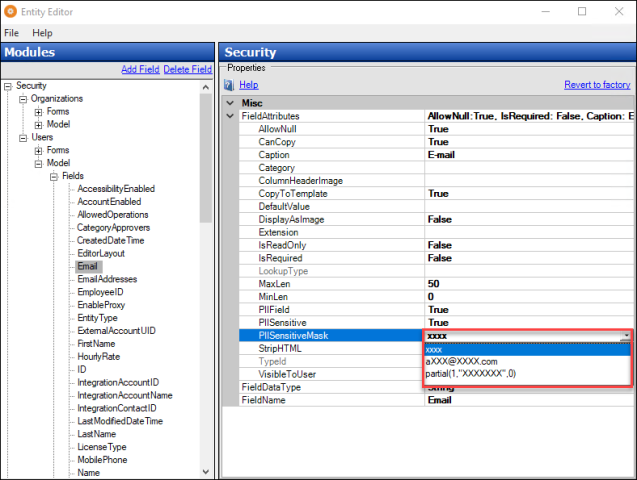Viewport: 637px width, 480px height.
Task: Select the AllowedOperations field
Action: click(x=113, y=215)
